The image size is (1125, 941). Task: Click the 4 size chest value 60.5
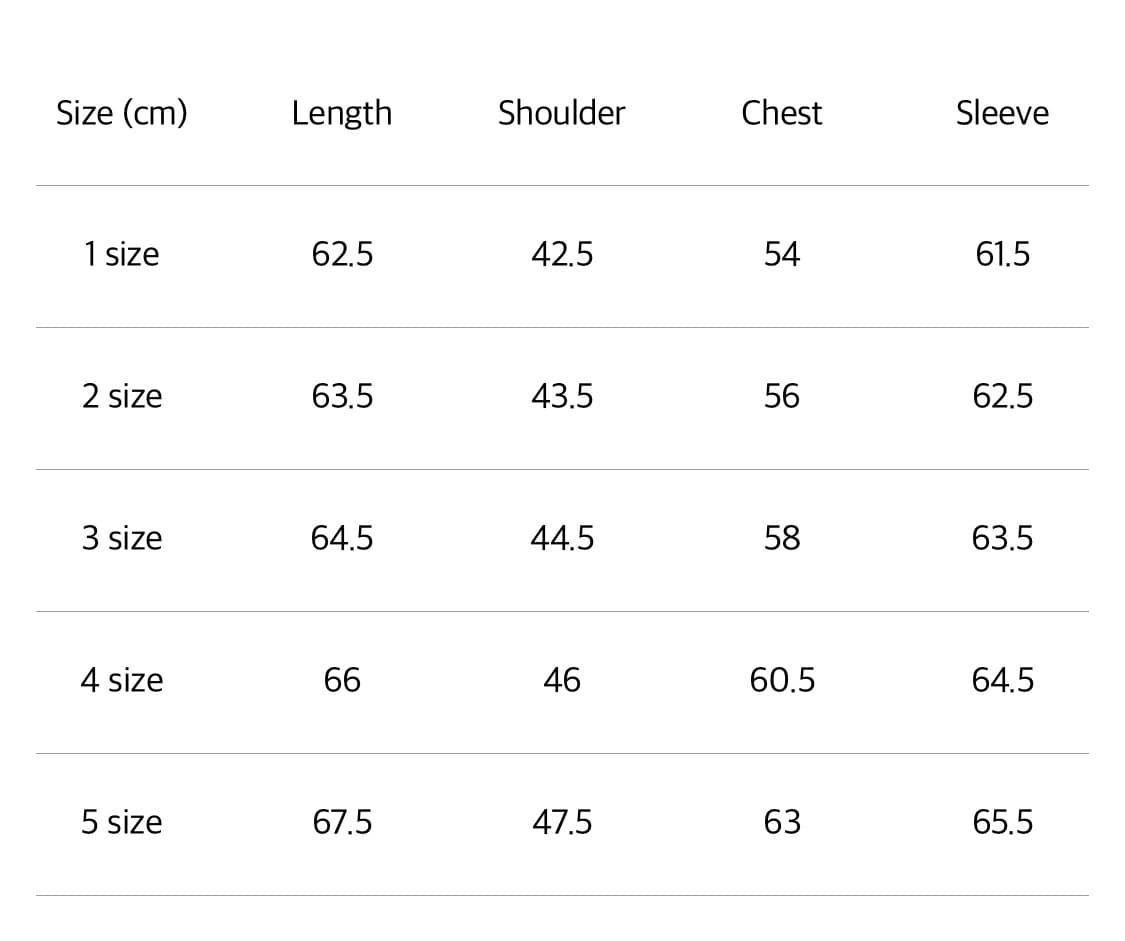coord(782,681)
